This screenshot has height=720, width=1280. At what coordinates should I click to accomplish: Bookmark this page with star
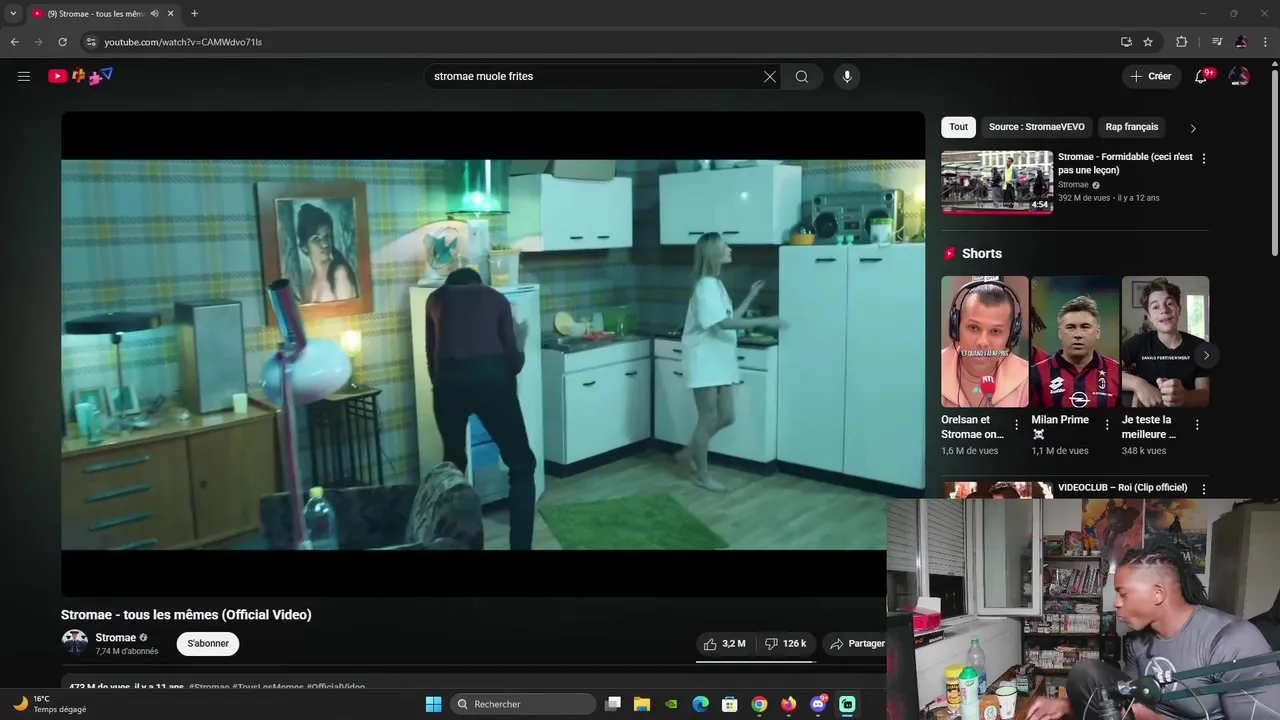(1148, 42)
